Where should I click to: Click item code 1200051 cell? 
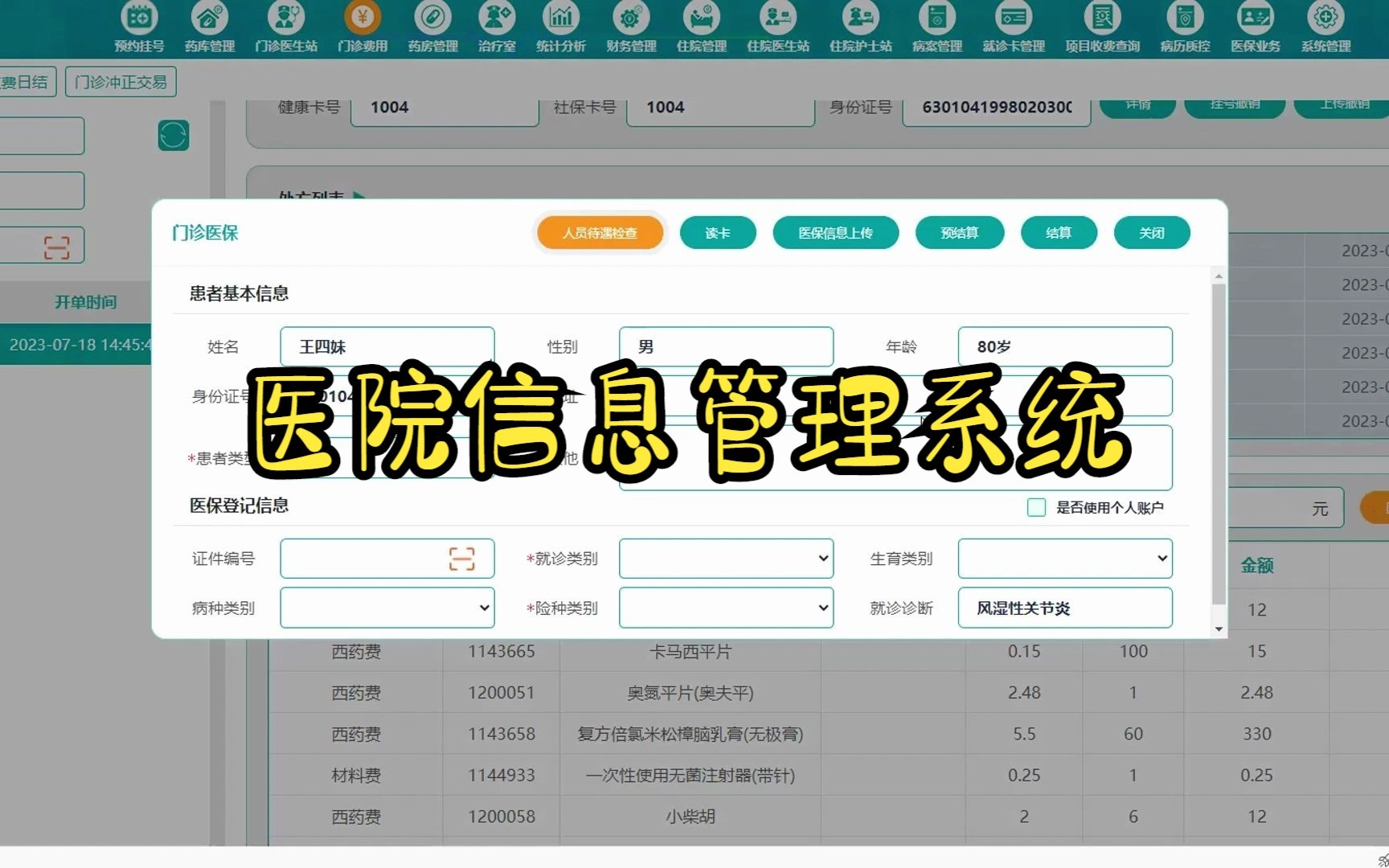(502, 692)
